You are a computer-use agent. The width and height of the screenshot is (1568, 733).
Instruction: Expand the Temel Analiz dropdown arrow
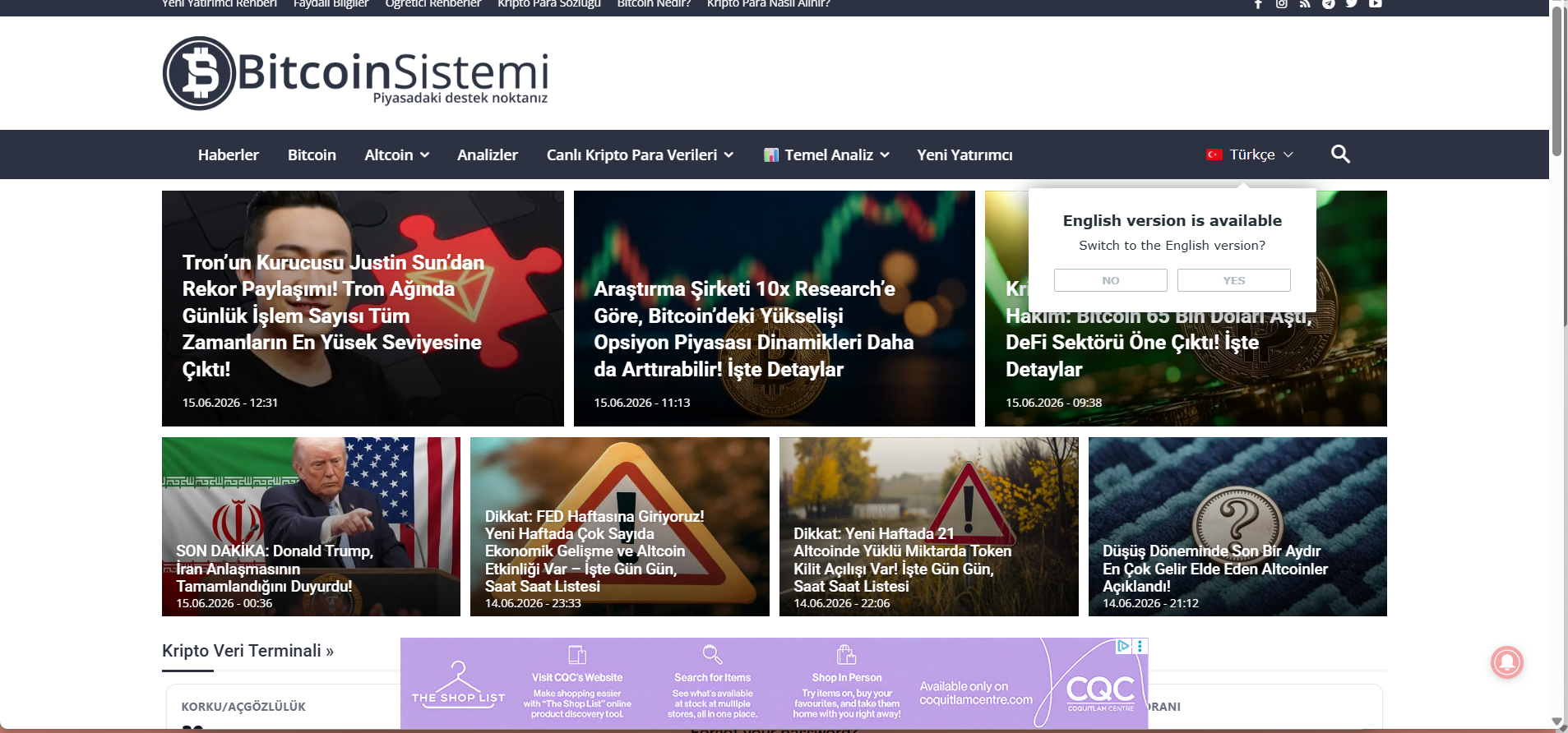(885, 154)
